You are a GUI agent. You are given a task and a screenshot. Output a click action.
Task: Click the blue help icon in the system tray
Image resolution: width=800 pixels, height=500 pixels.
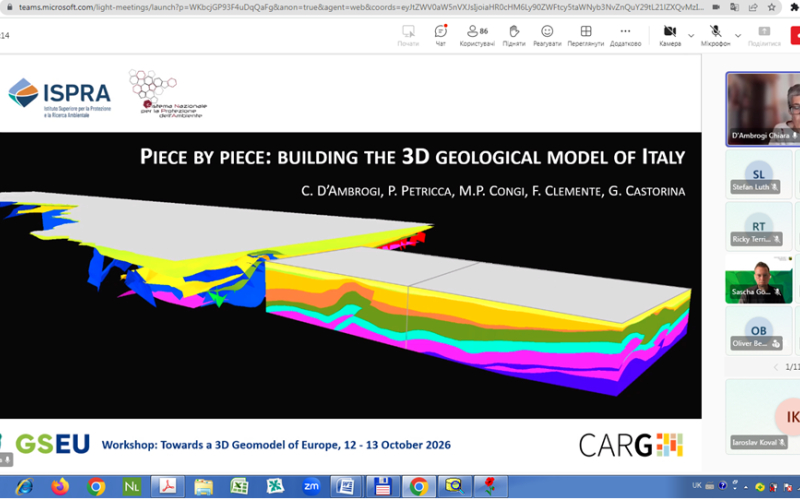[x=722, y=486]
